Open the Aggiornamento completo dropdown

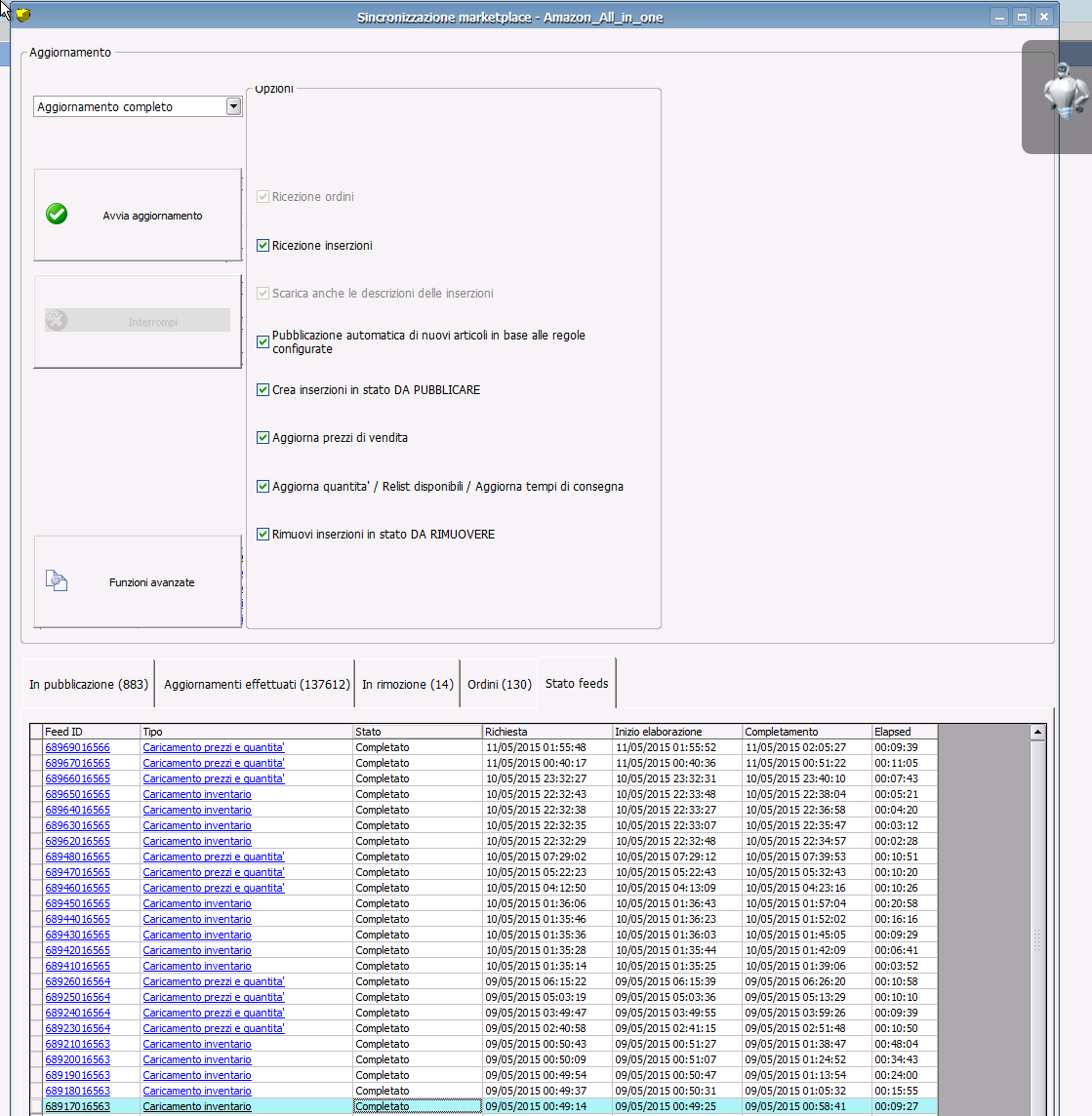[x=233, y=107]
